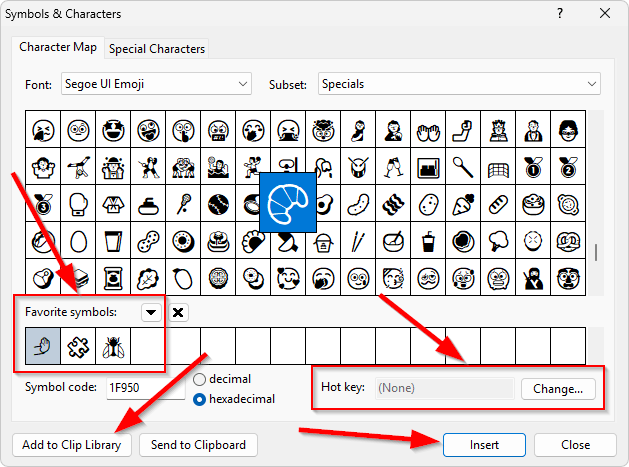Choose the hexadecimal radio option

199,400
